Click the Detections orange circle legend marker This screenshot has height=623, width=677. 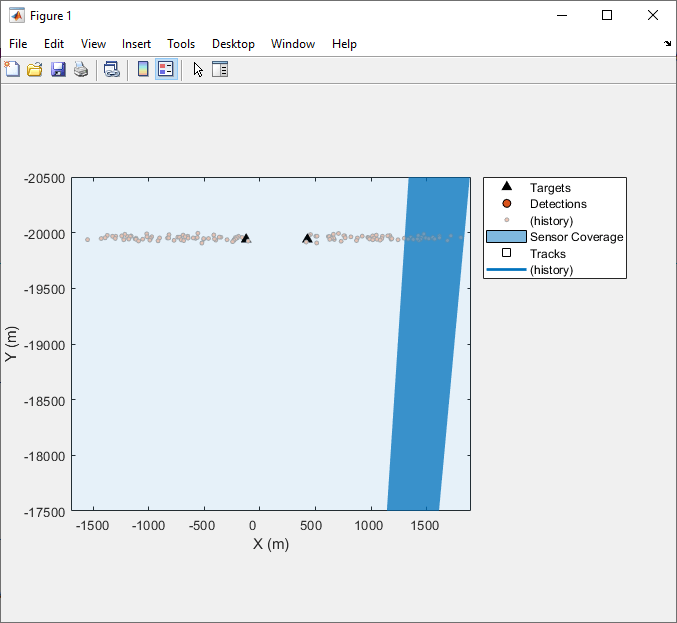507,203
